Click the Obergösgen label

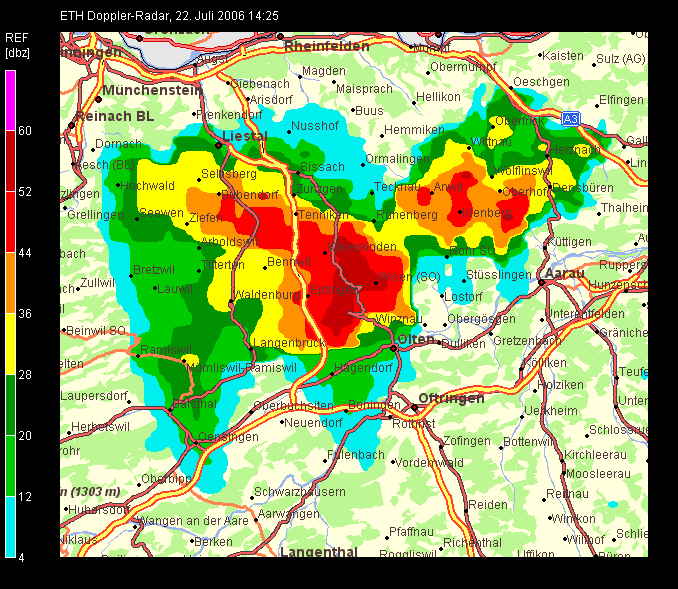[x=481, y=319]
